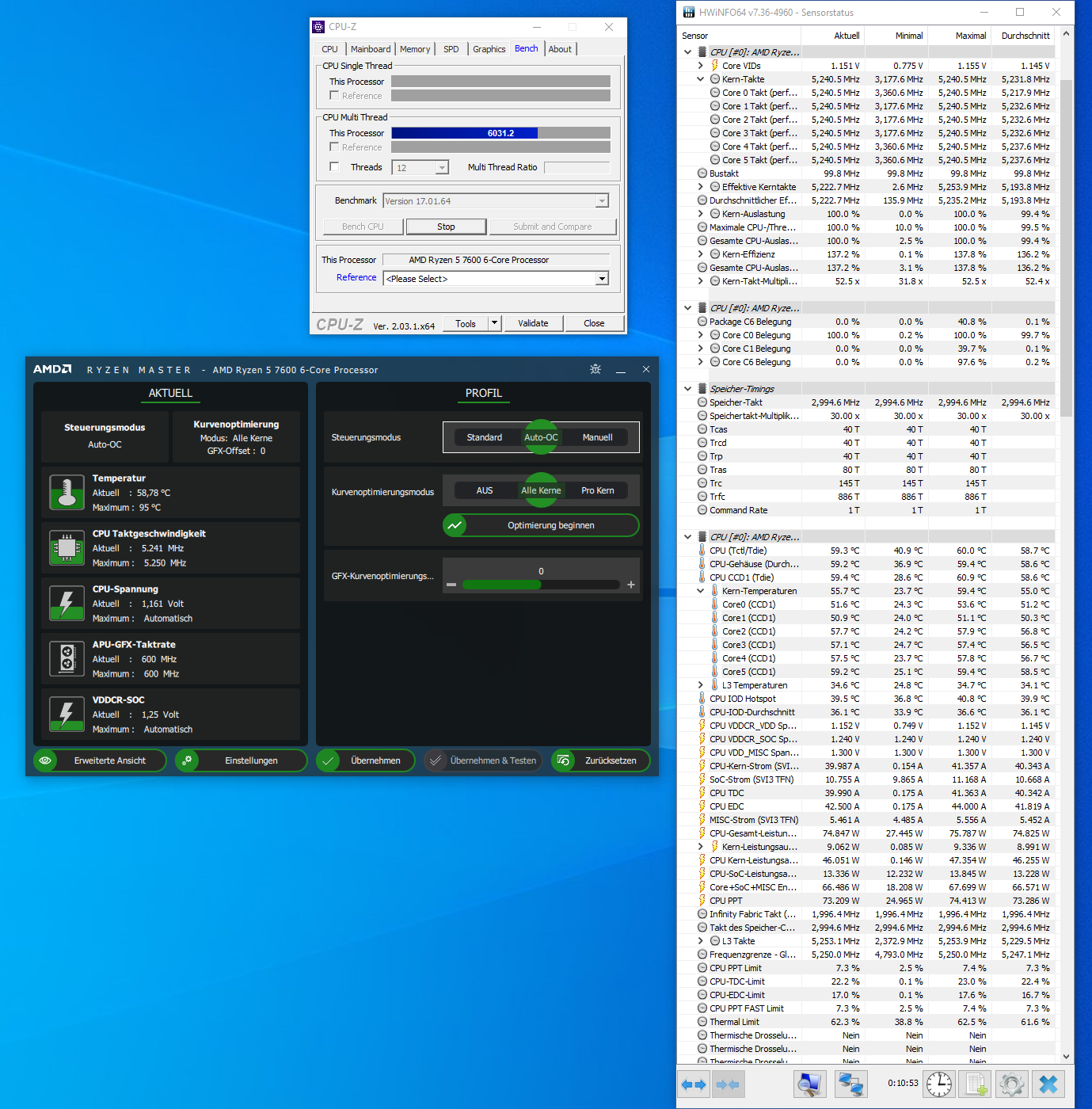Click HWiNFO clock reset timer icon

939,1084
